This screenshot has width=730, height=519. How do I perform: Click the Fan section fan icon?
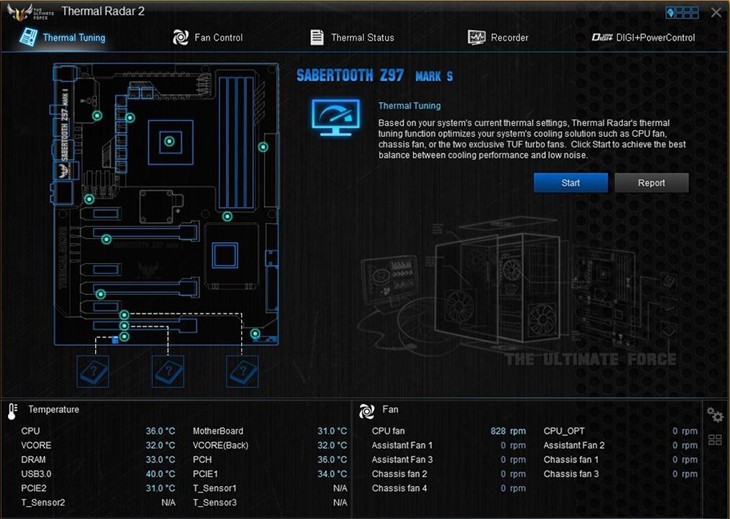pos(366,411)
